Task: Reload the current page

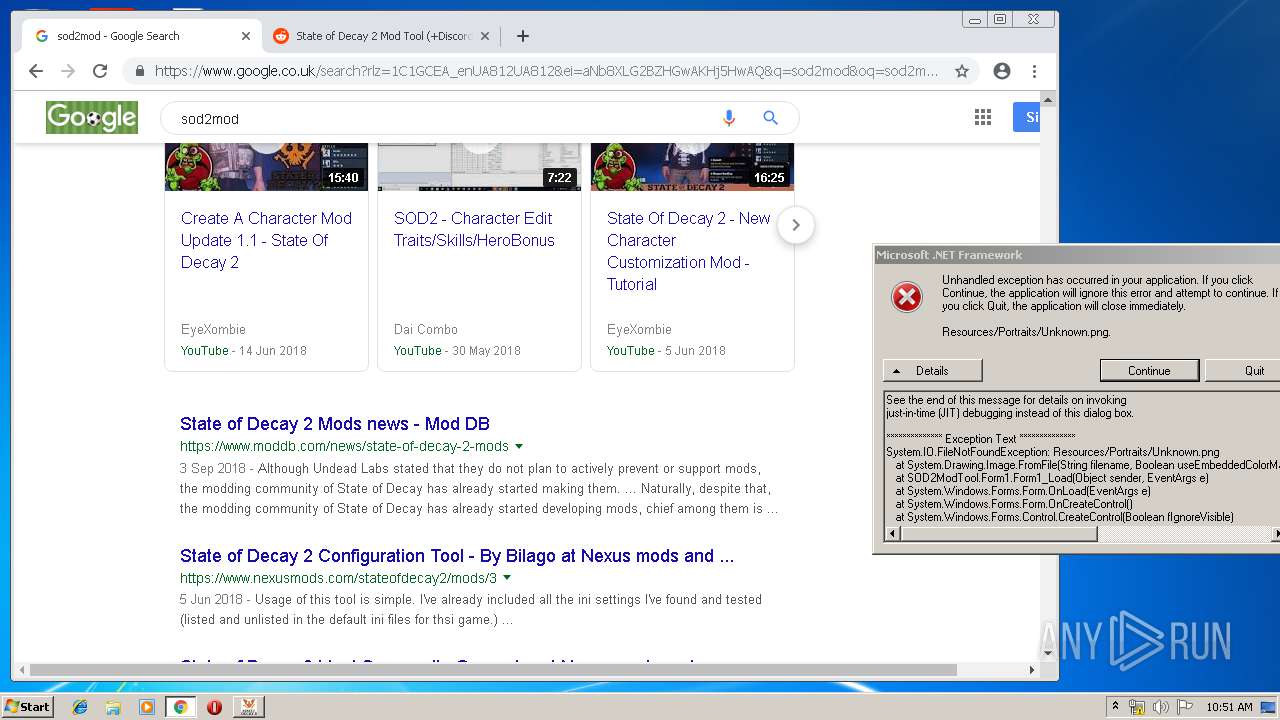Action: tap(100, 71)
